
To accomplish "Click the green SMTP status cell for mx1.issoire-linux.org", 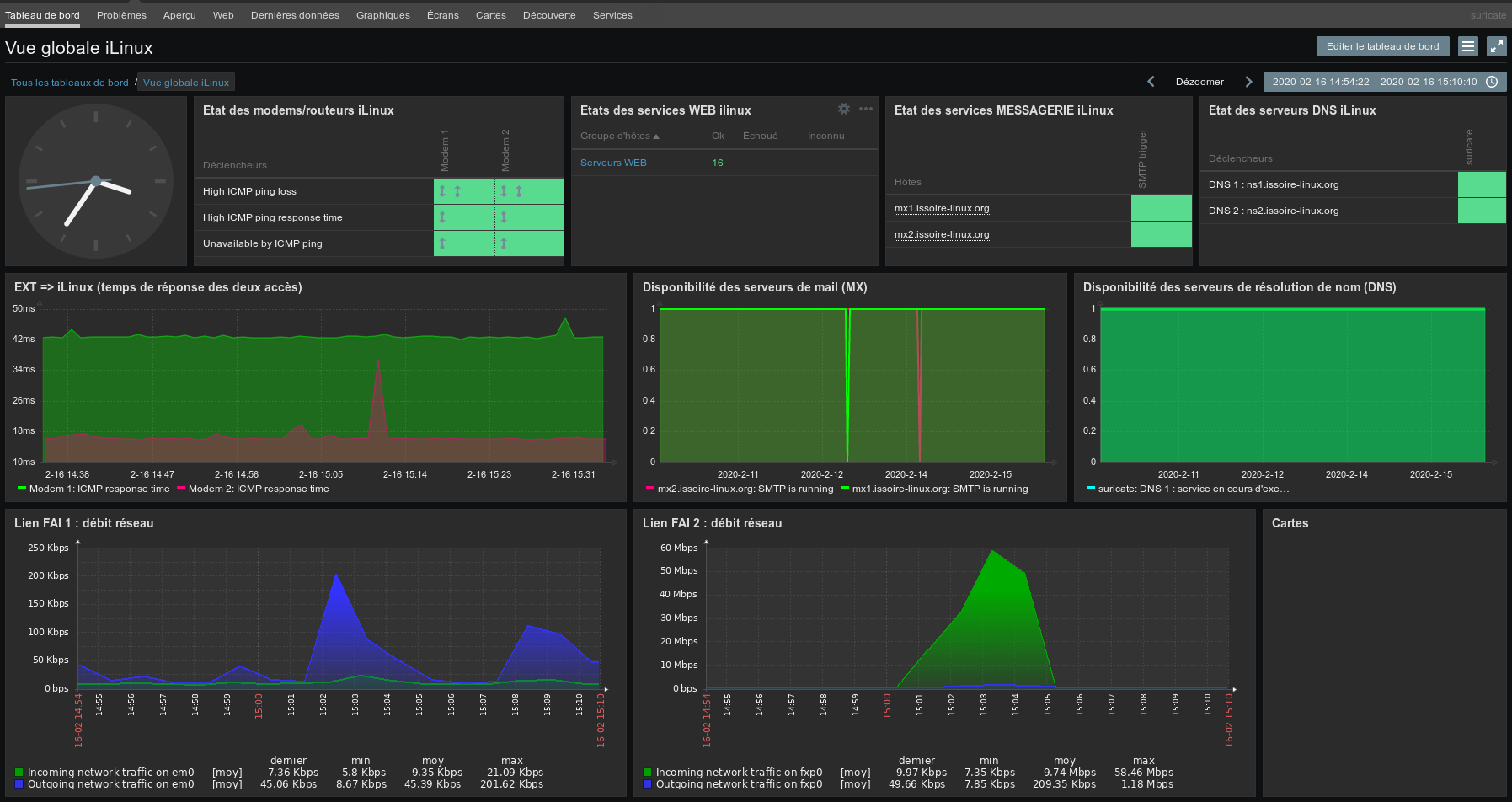I will click(1161, 208).
